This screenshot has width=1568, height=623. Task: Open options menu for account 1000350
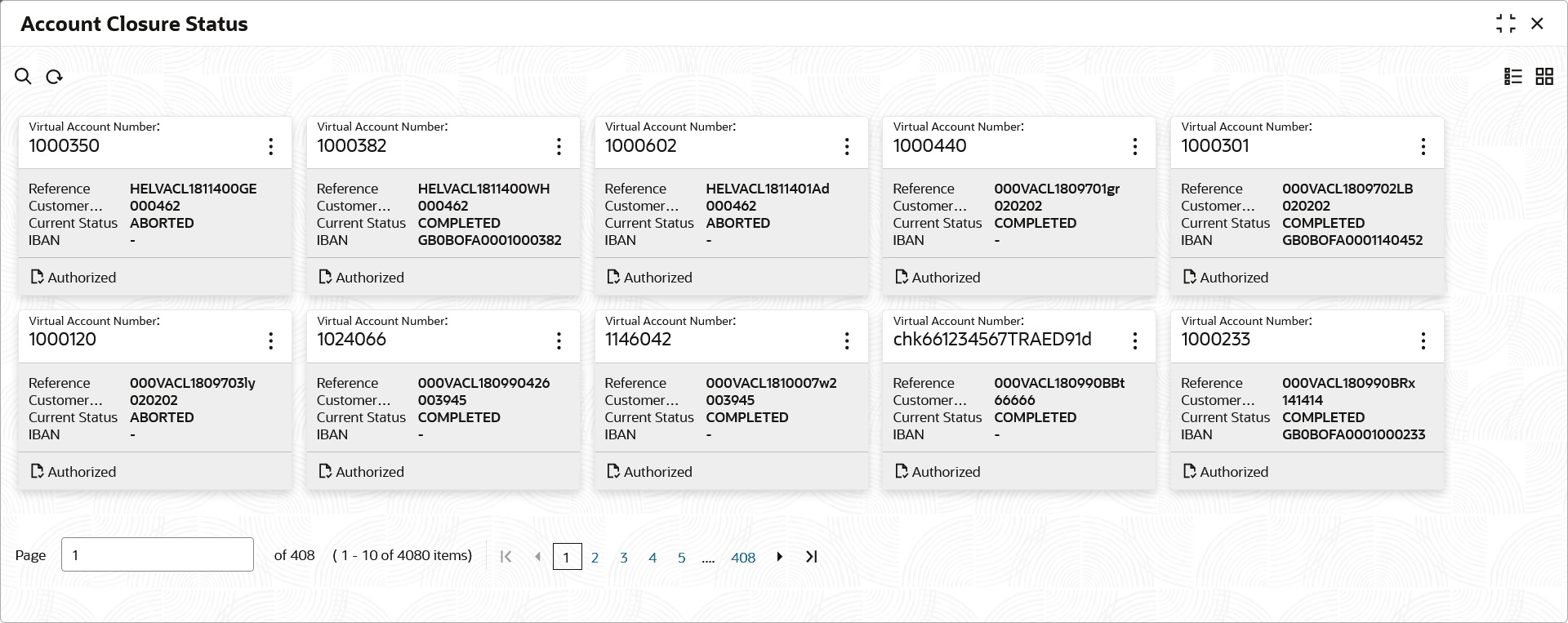(x=271, y=147)
